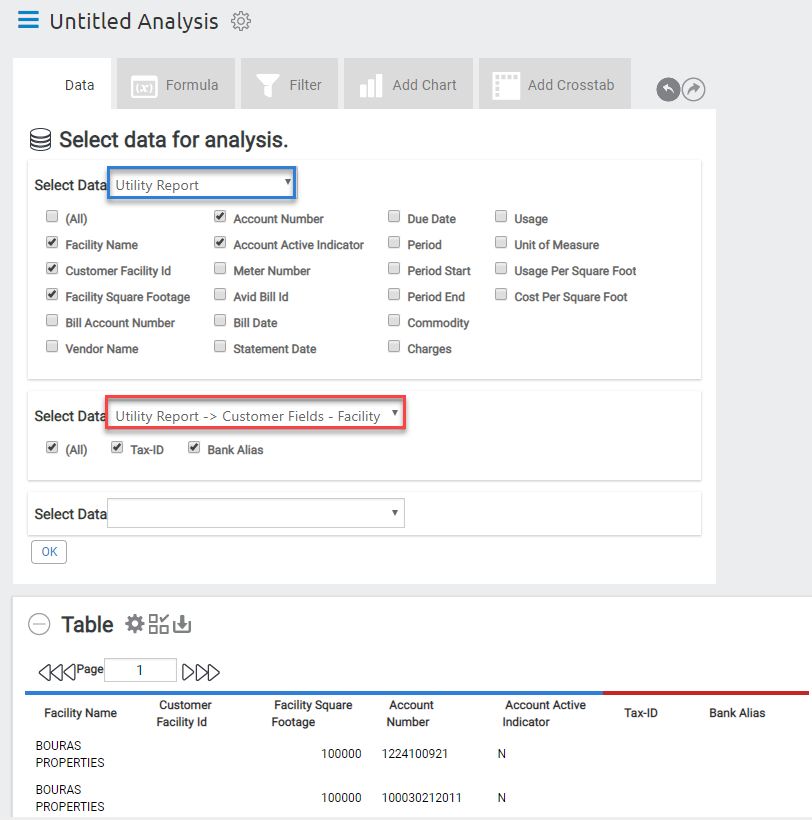812x820 pixels.
Task: Open the empty third Select Data dropdown
Action: (x=256, y=513)
